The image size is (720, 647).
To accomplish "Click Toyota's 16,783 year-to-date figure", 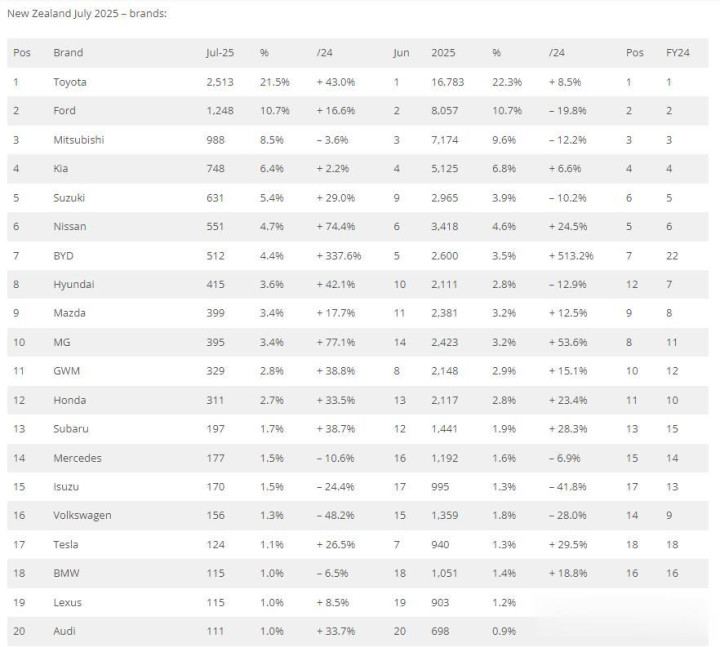I will click(447, 82).
